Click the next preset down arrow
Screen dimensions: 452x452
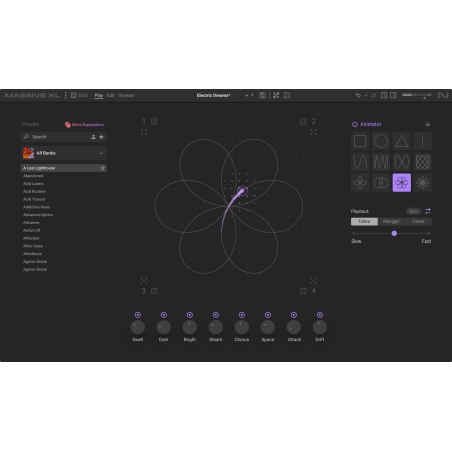(x=252, y=95)
